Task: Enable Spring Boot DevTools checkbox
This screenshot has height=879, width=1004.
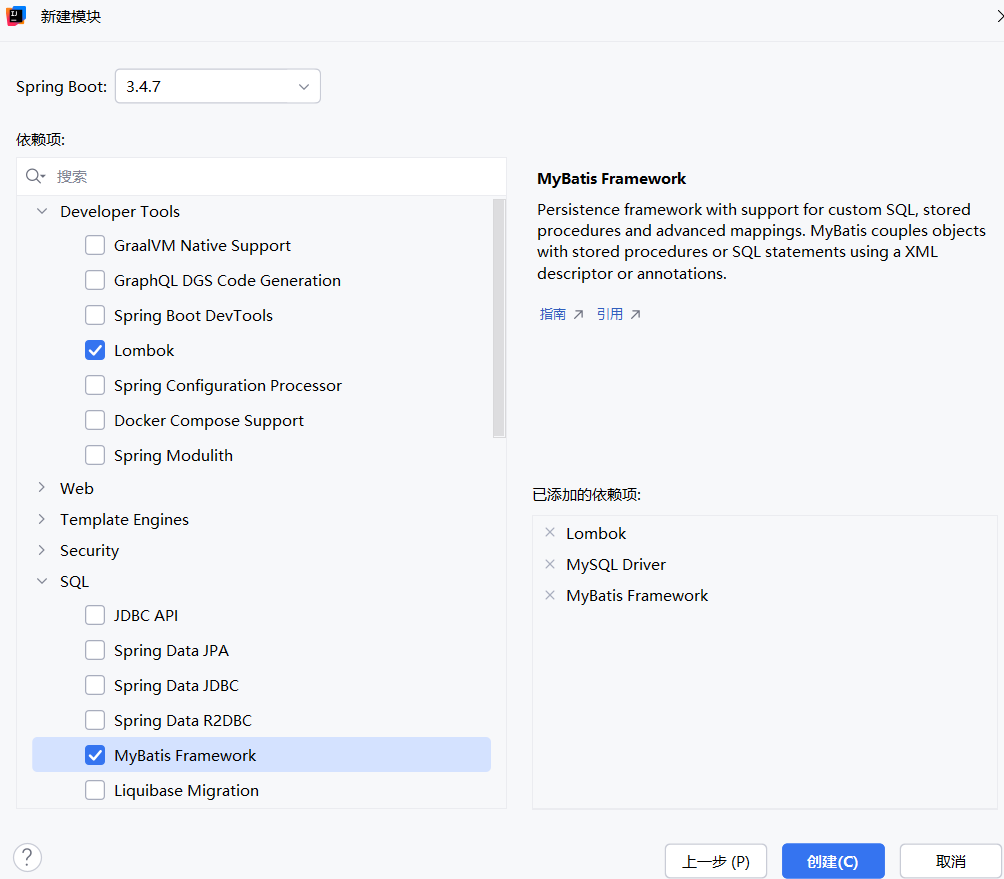Action: [95, 315]
